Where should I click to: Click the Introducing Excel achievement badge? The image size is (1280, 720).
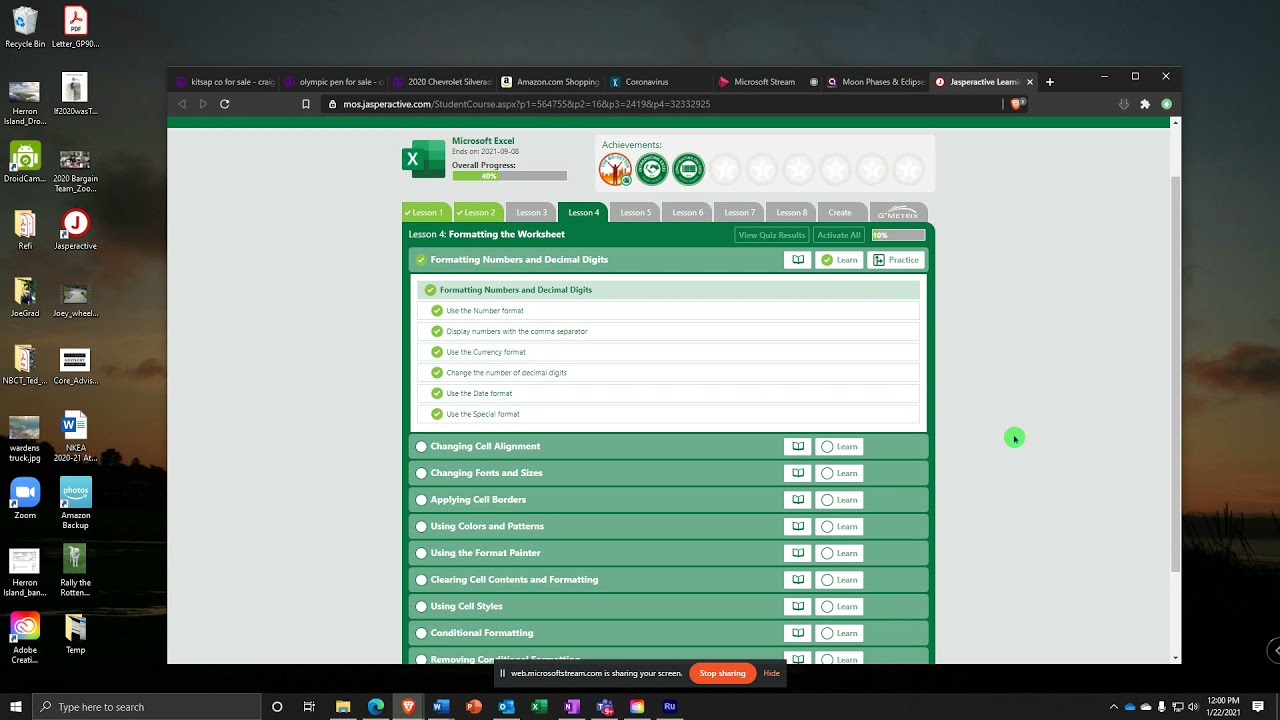652,169
